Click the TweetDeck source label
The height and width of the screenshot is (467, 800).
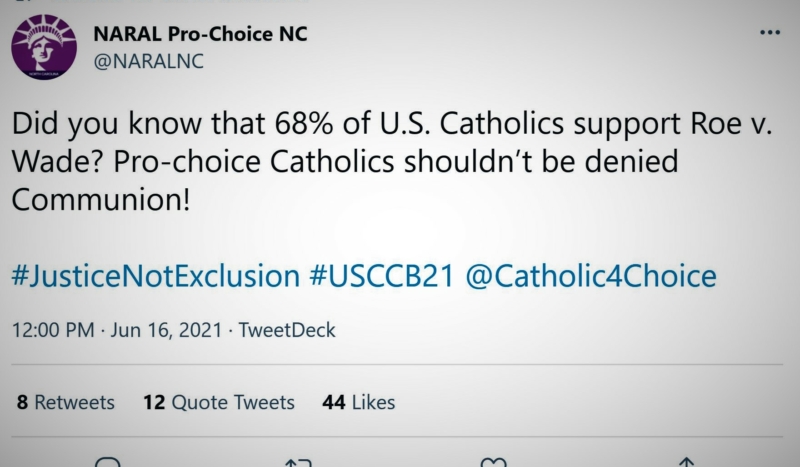click(x=287, y=330)
